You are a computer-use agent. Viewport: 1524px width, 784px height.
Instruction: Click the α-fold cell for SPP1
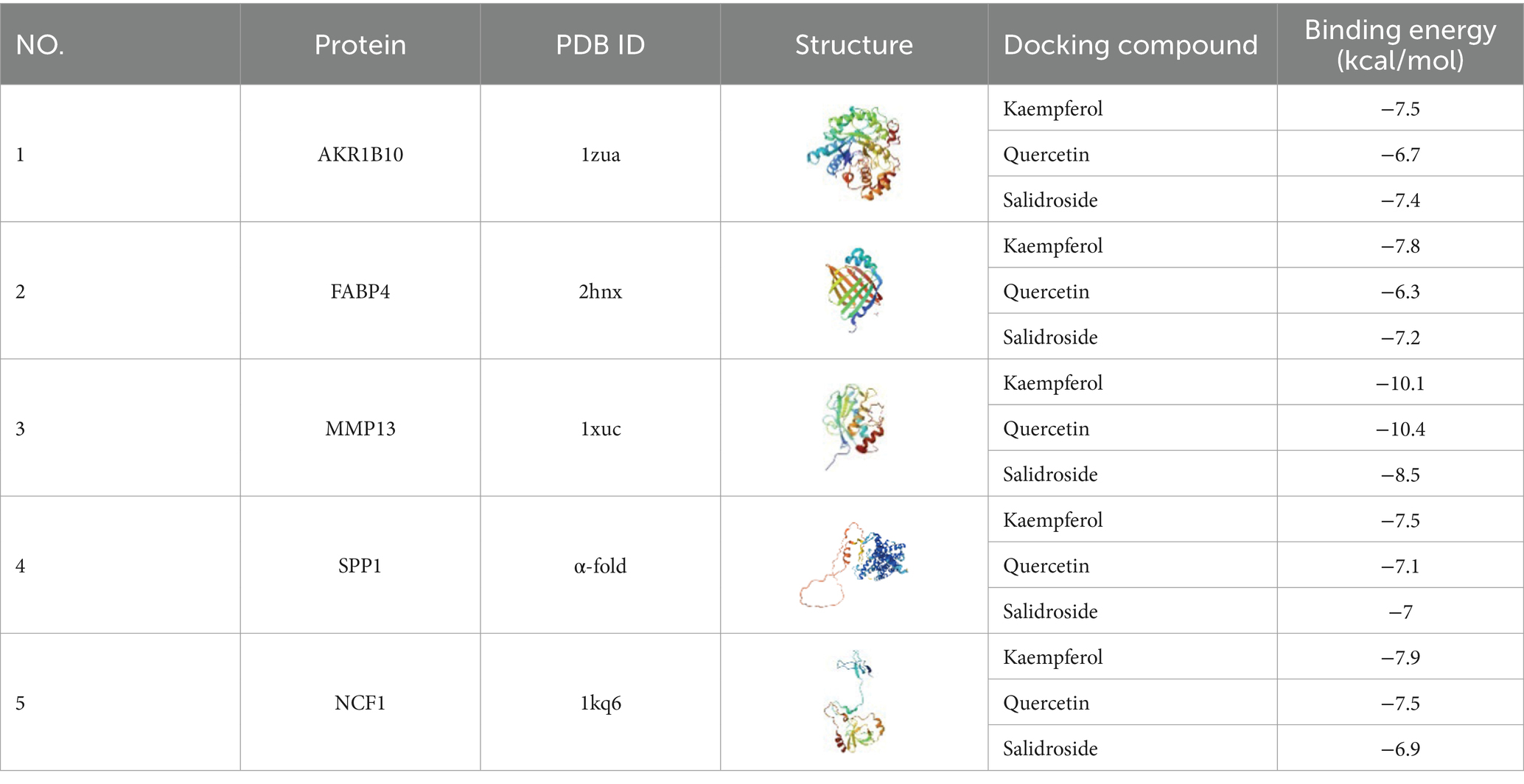[600, 565]
